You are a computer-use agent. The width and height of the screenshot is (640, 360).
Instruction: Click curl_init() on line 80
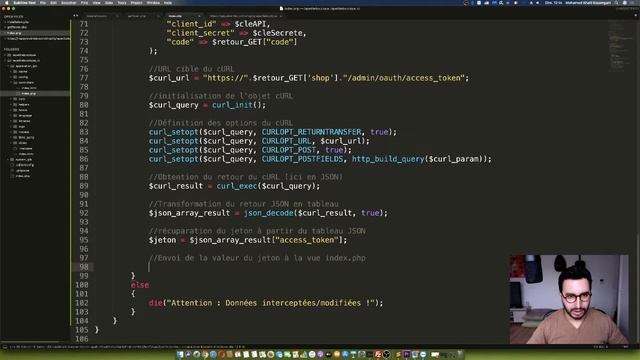pyautogui.click(x=238, y=105)
